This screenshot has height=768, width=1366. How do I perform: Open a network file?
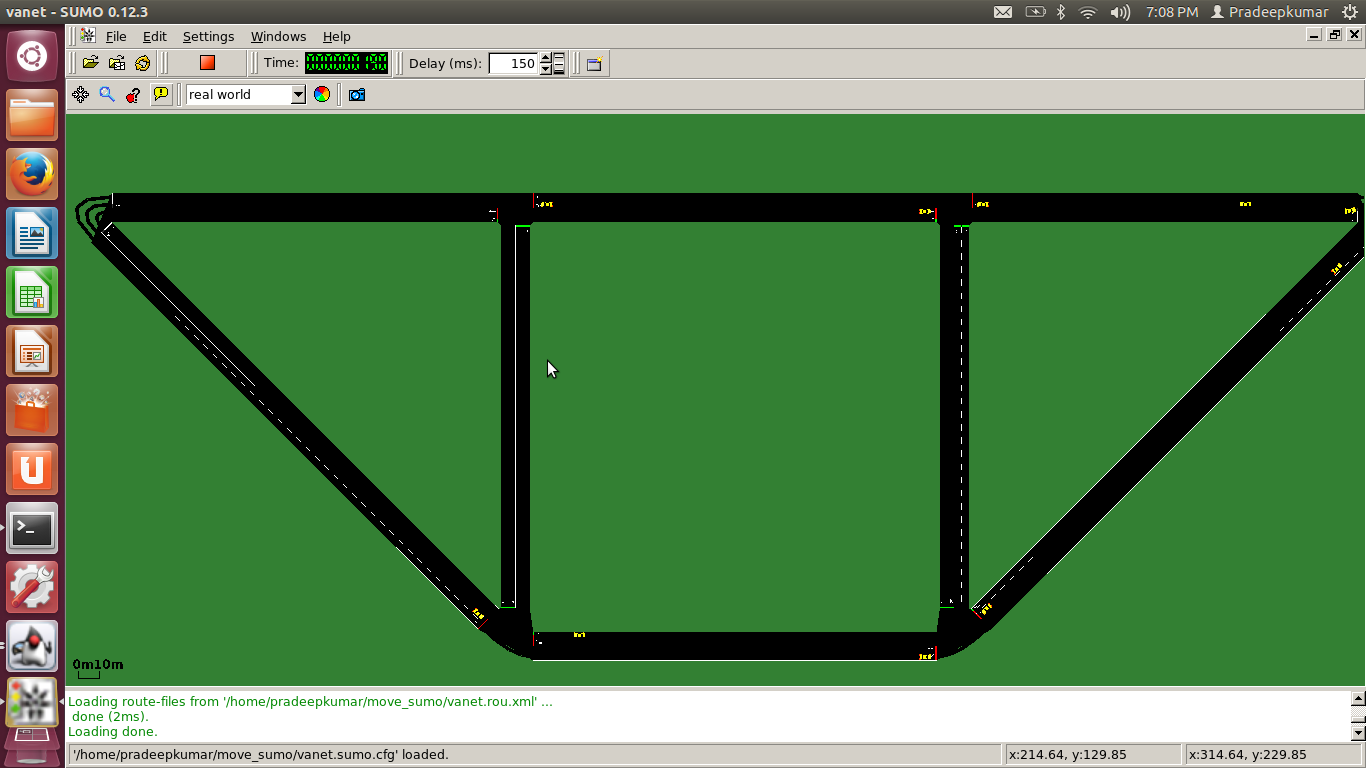click(x=116, y=63)
